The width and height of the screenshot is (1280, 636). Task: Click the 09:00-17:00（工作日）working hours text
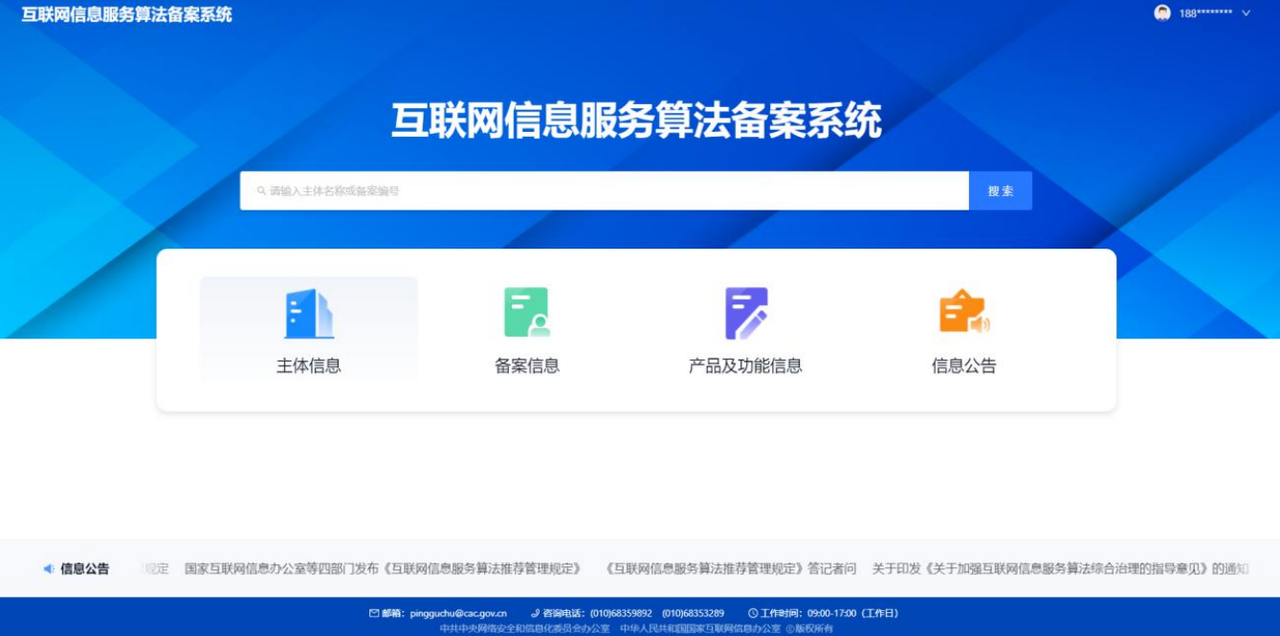pos(853,613)
